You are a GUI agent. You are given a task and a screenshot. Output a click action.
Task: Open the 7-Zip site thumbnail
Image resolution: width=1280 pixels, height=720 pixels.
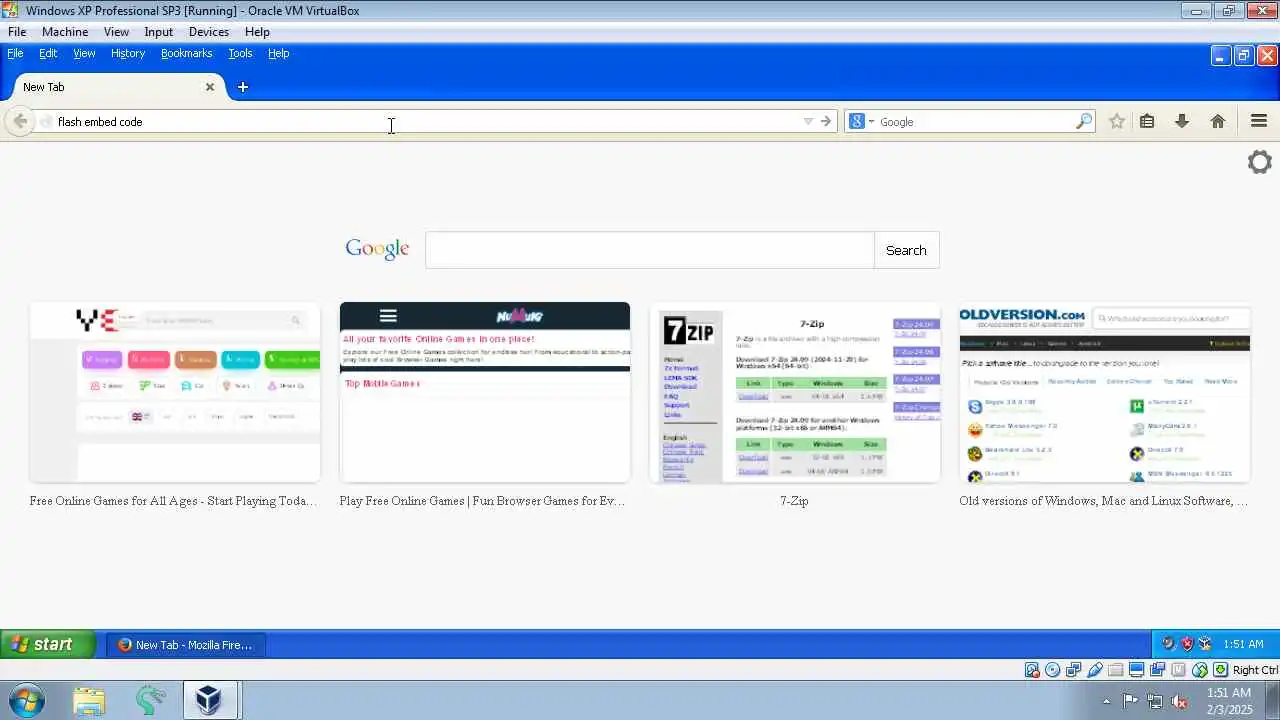tap(795, 392)
